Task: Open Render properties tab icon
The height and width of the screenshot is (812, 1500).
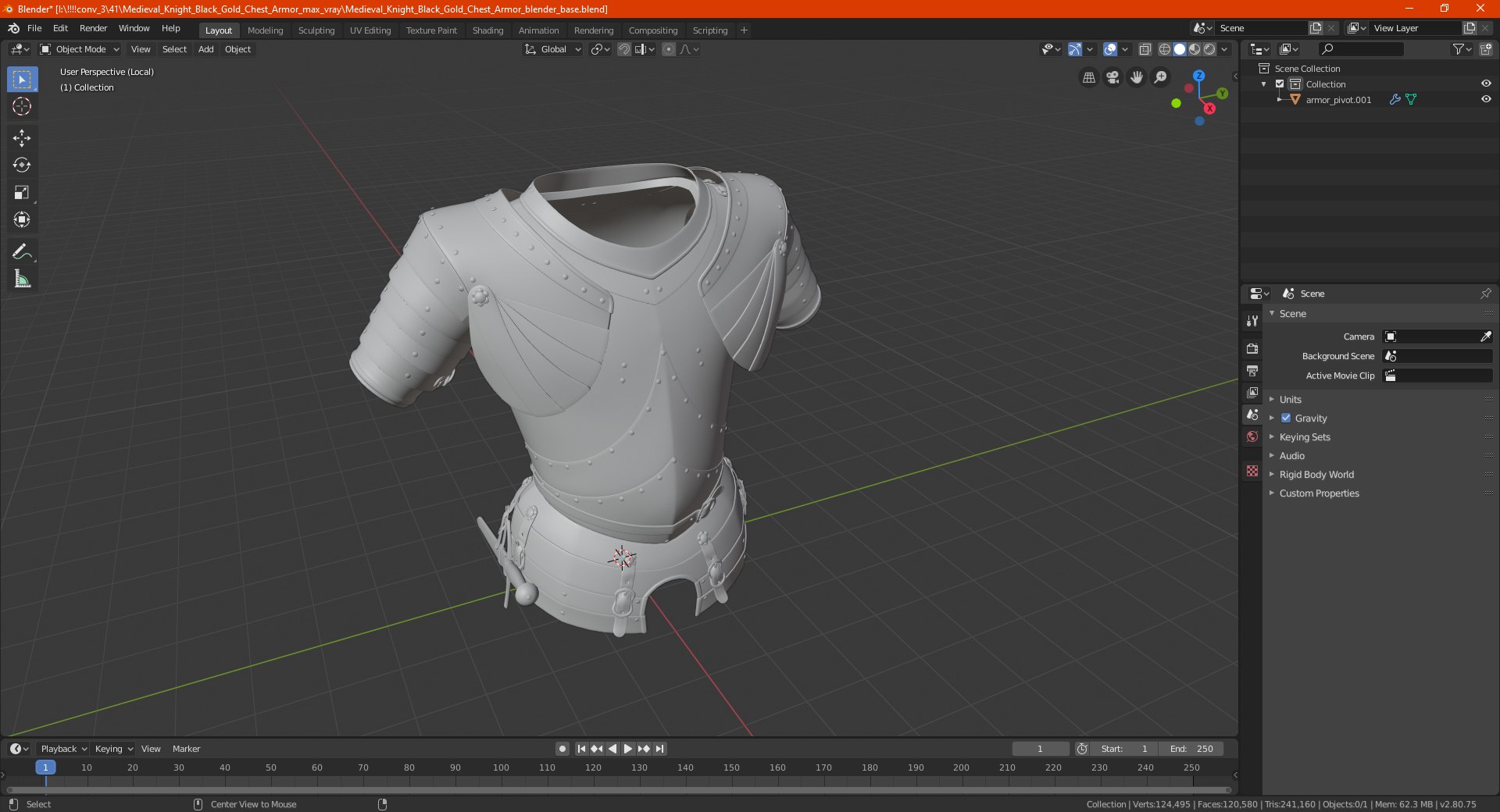Action: click(1252, 348)
